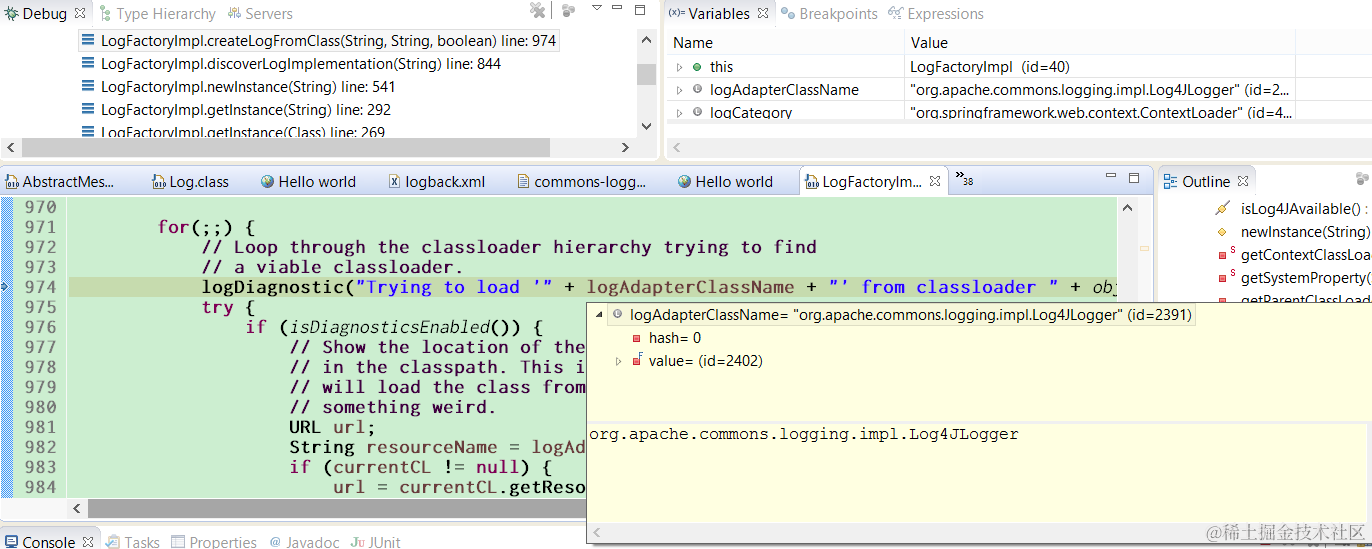Open the second Hello world editor tab

pos(724,182)
